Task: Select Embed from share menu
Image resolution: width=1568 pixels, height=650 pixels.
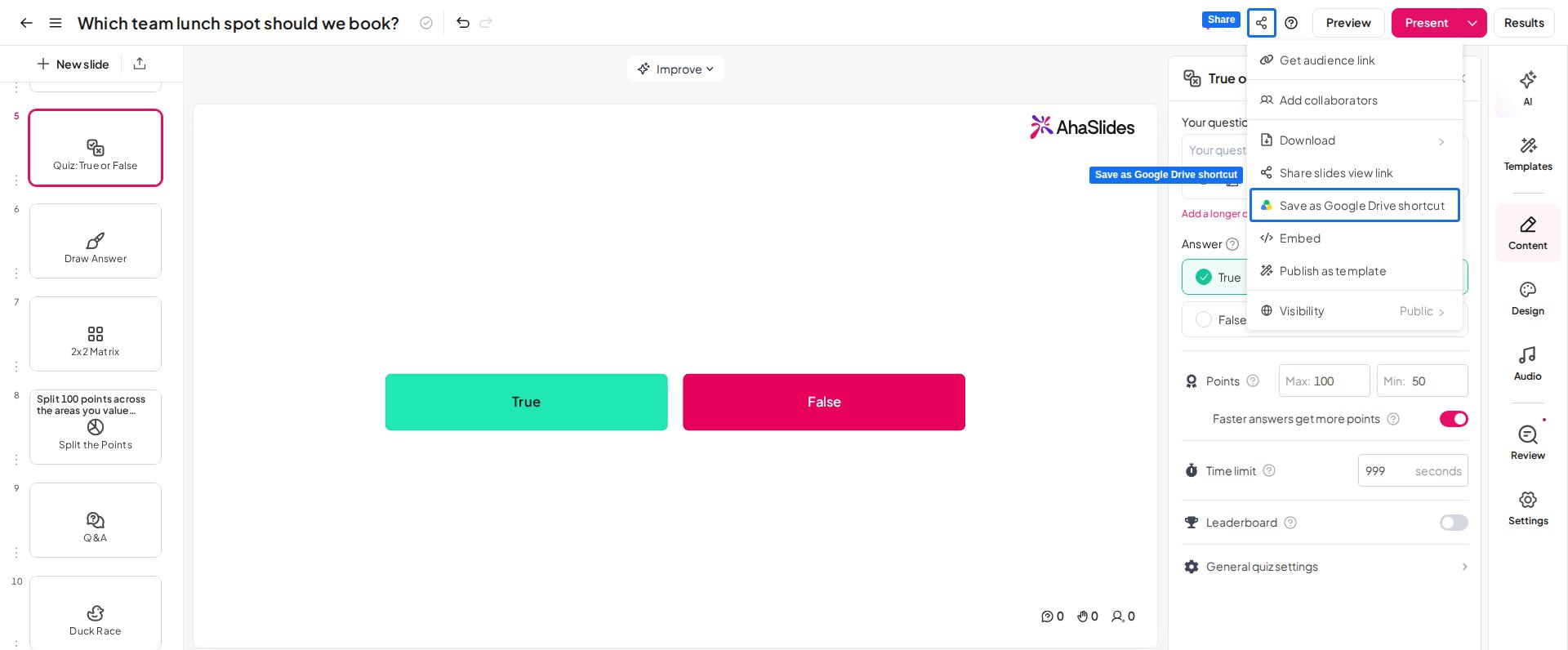Action: [1355, 238]
